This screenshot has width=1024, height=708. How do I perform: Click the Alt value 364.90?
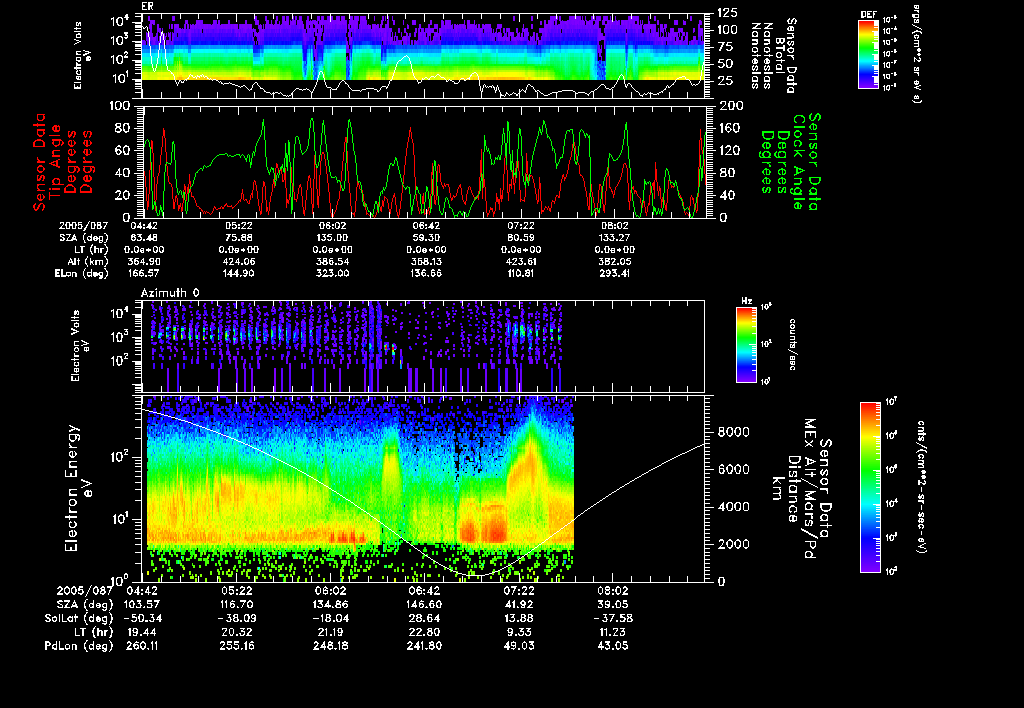coord(144,262)
